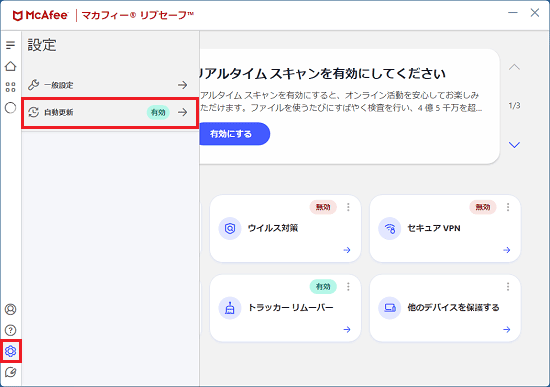The height and width of the screenshot is (387, 550).
Task: Show next notification with down chevron
Action: pyautogui.click(x=514, y=145)
